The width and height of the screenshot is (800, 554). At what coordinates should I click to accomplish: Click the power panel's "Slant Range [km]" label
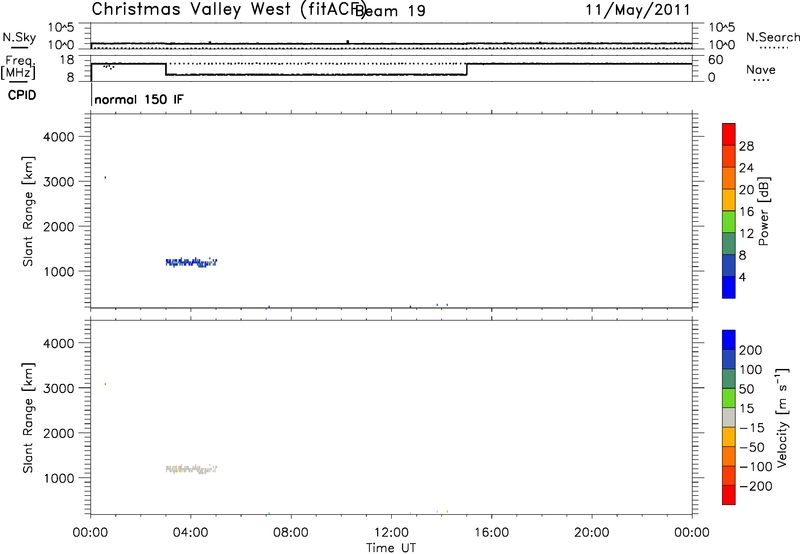(28, 211)
